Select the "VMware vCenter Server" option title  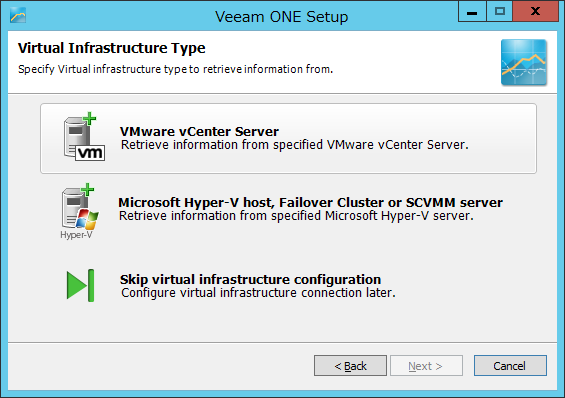[x=199, y=131]
